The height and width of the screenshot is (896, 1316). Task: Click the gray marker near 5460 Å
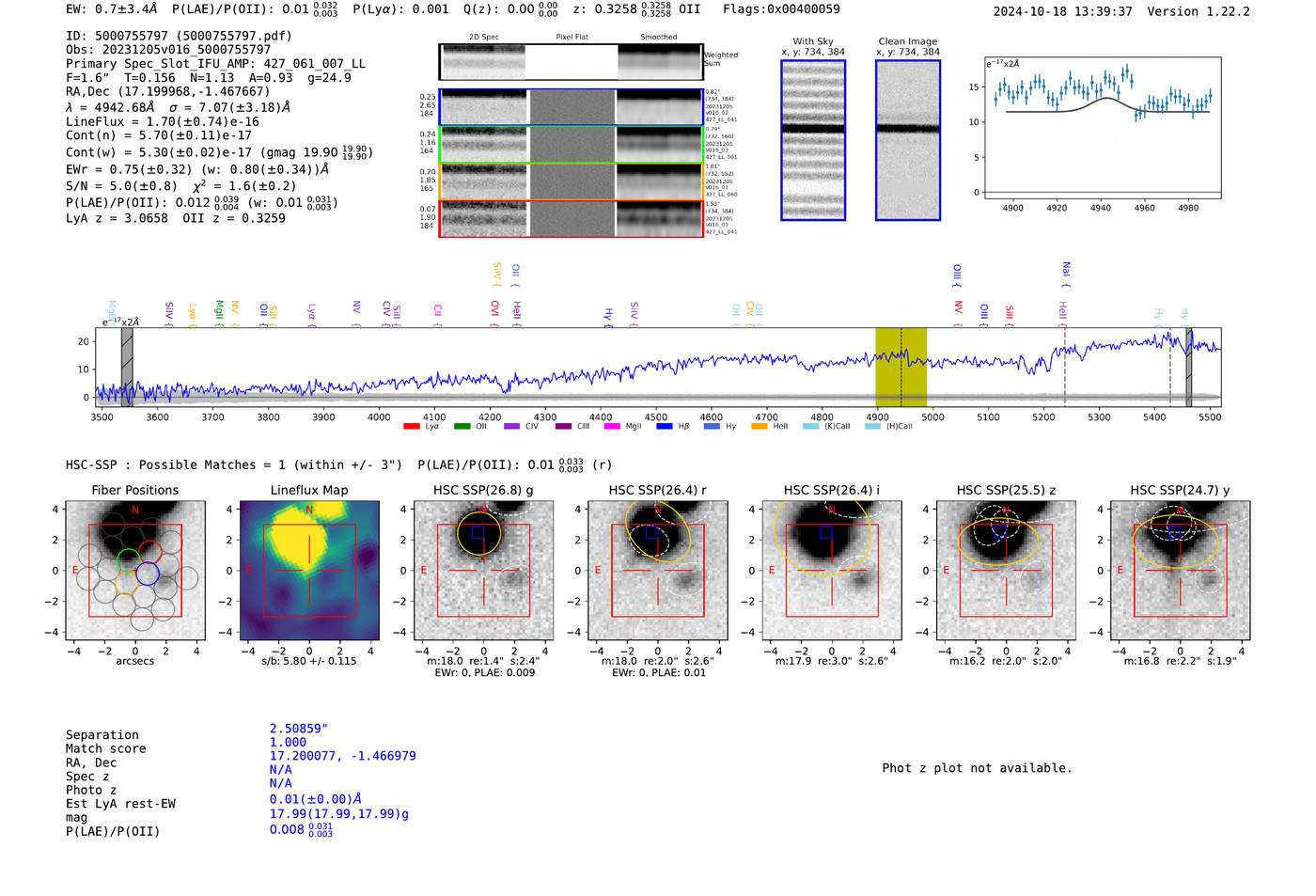[x=1188, y=367]
